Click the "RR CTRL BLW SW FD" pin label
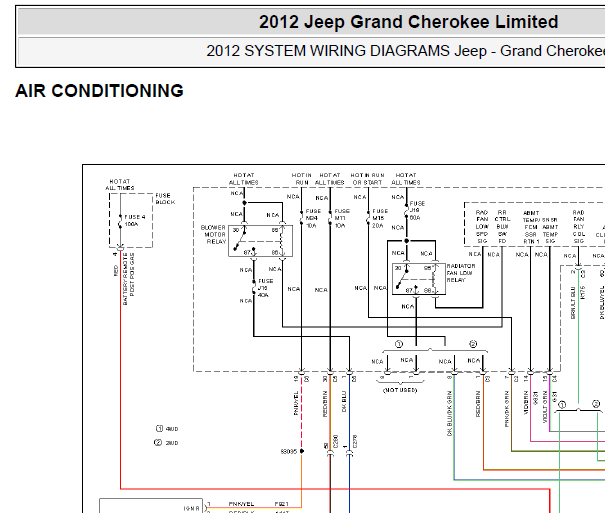Image resolution: width=605 pixels, height=513 pixels. [x=502, y=227]
